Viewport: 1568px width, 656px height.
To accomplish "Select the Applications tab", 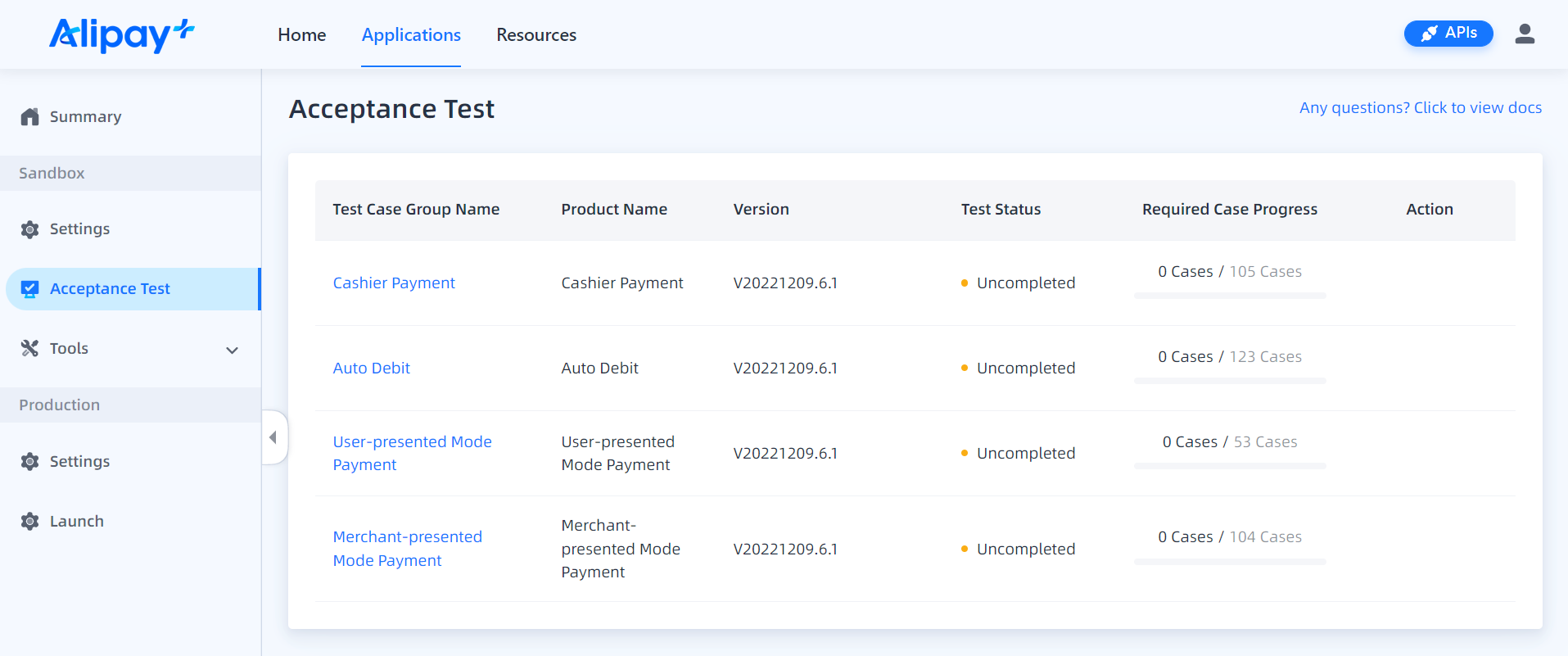I will (x=411, y=35).
